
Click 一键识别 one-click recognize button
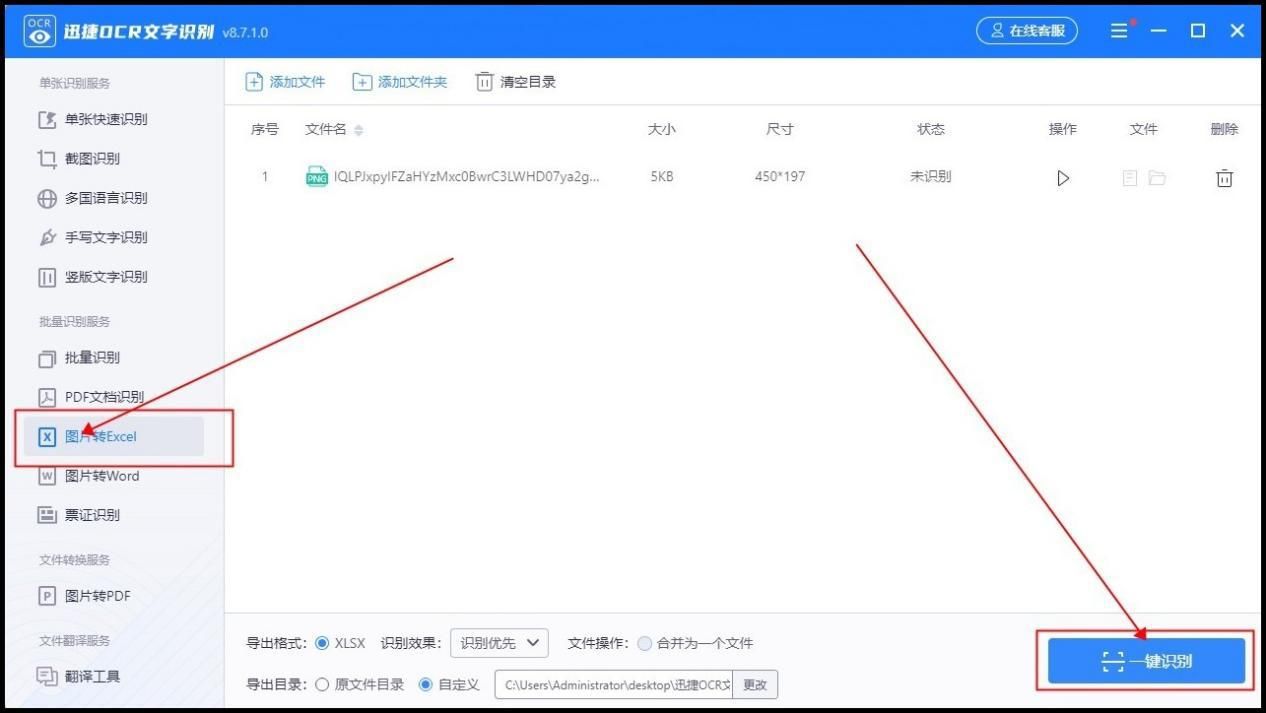pyautogui.click(x=1146, y=661)
